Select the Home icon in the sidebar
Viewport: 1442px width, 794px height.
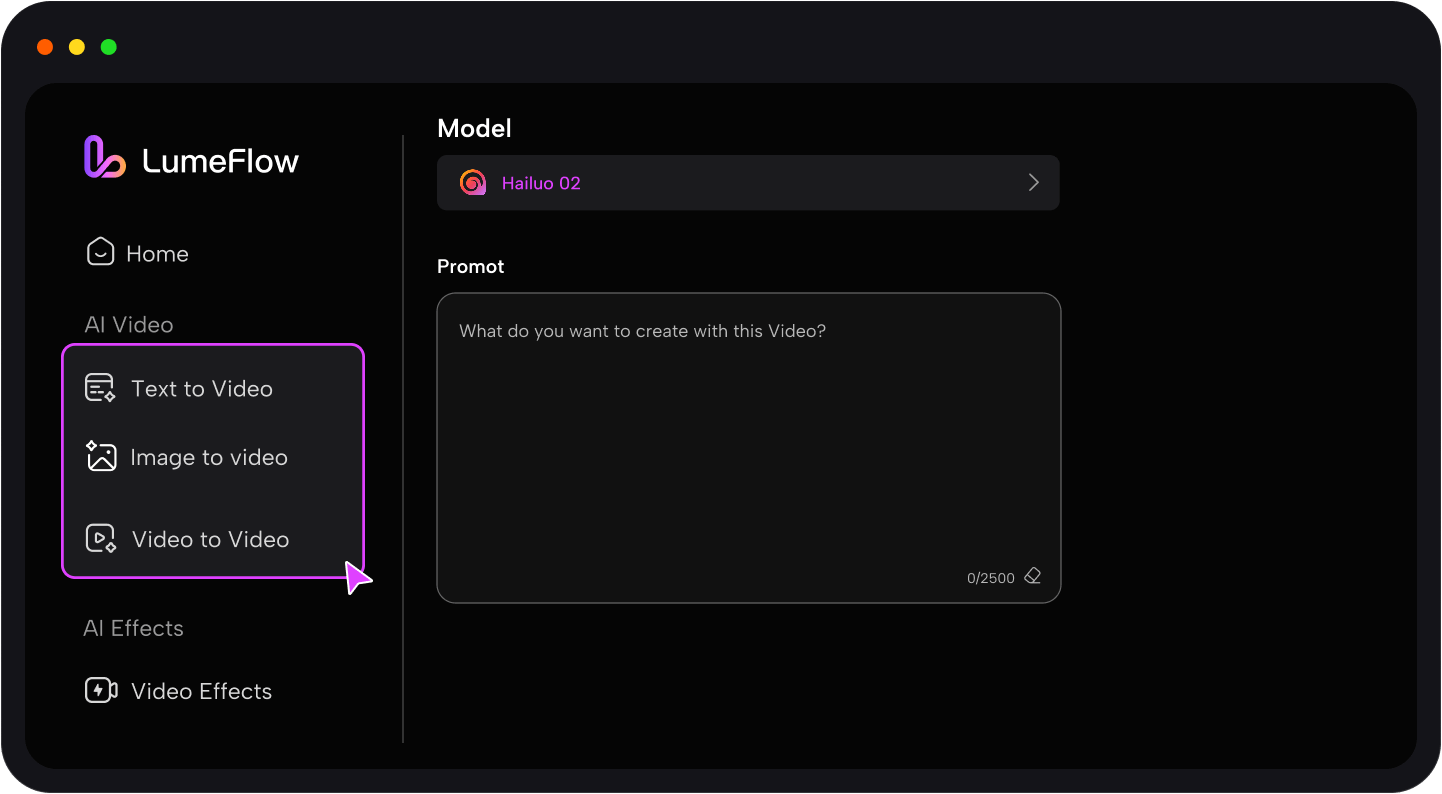[x=100, y=252]
